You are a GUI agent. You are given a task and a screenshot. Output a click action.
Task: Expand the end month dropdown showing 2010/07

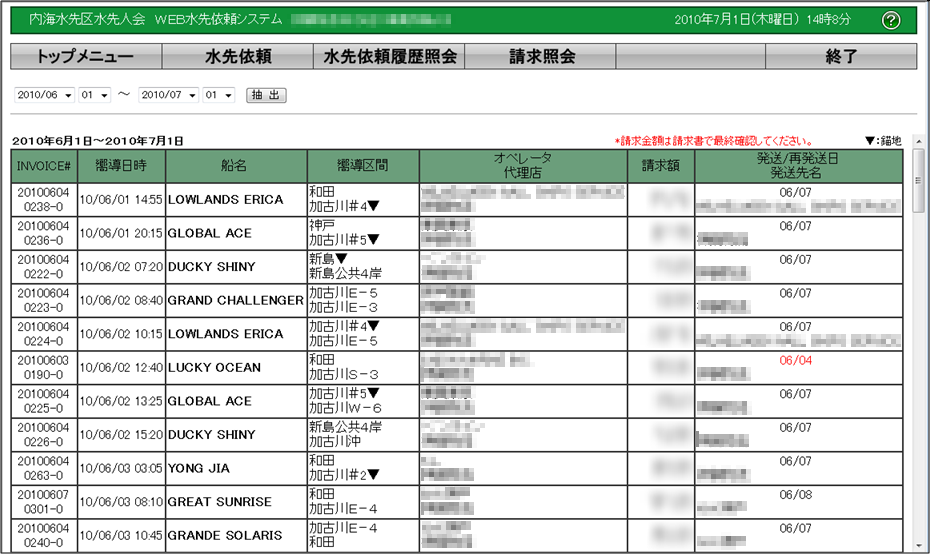tap(168, 95)
